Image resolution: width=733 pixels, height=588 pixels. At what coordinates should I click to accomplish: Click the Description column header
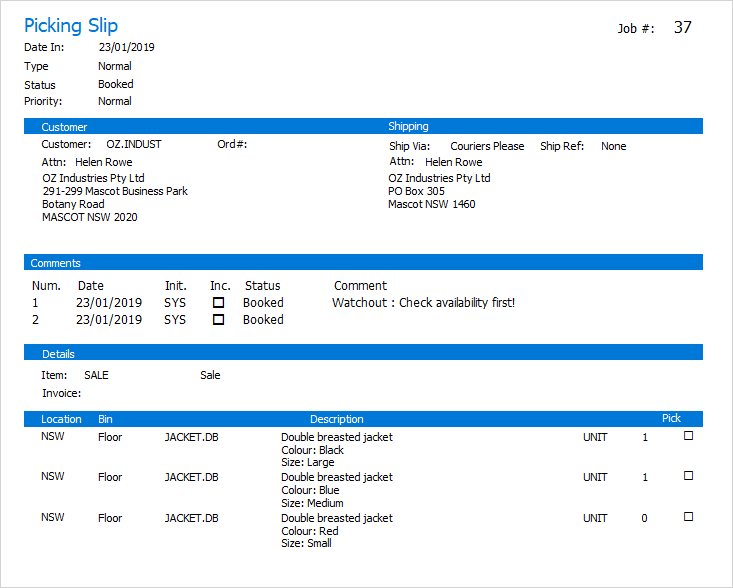click(336, 419)
